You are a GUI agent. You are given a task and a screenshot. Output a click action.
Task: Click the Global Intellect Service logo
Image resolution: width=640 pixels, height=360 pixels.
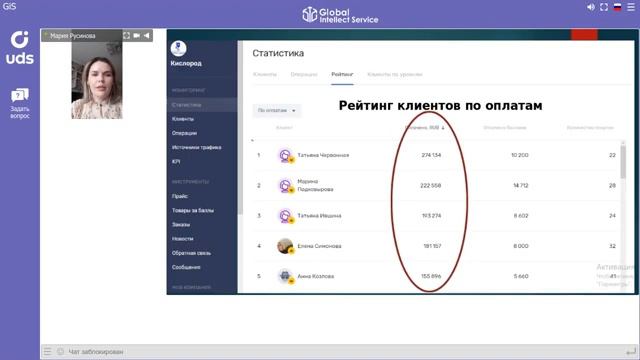coord(340,15)
